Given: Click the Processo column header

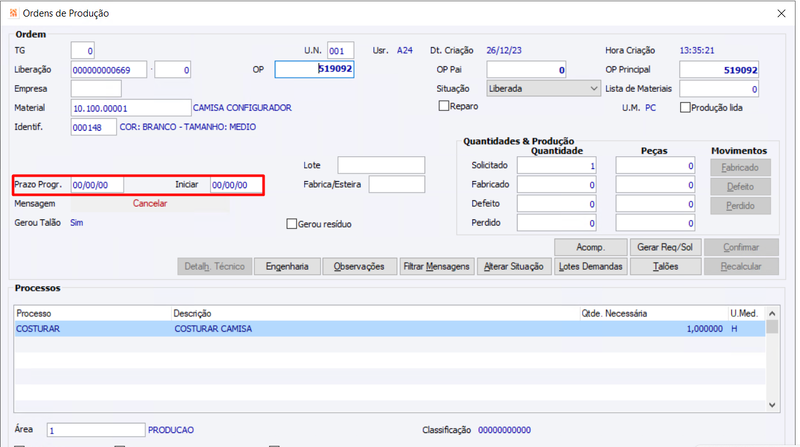Looking at the screenshot, I should tap(92, 313).
